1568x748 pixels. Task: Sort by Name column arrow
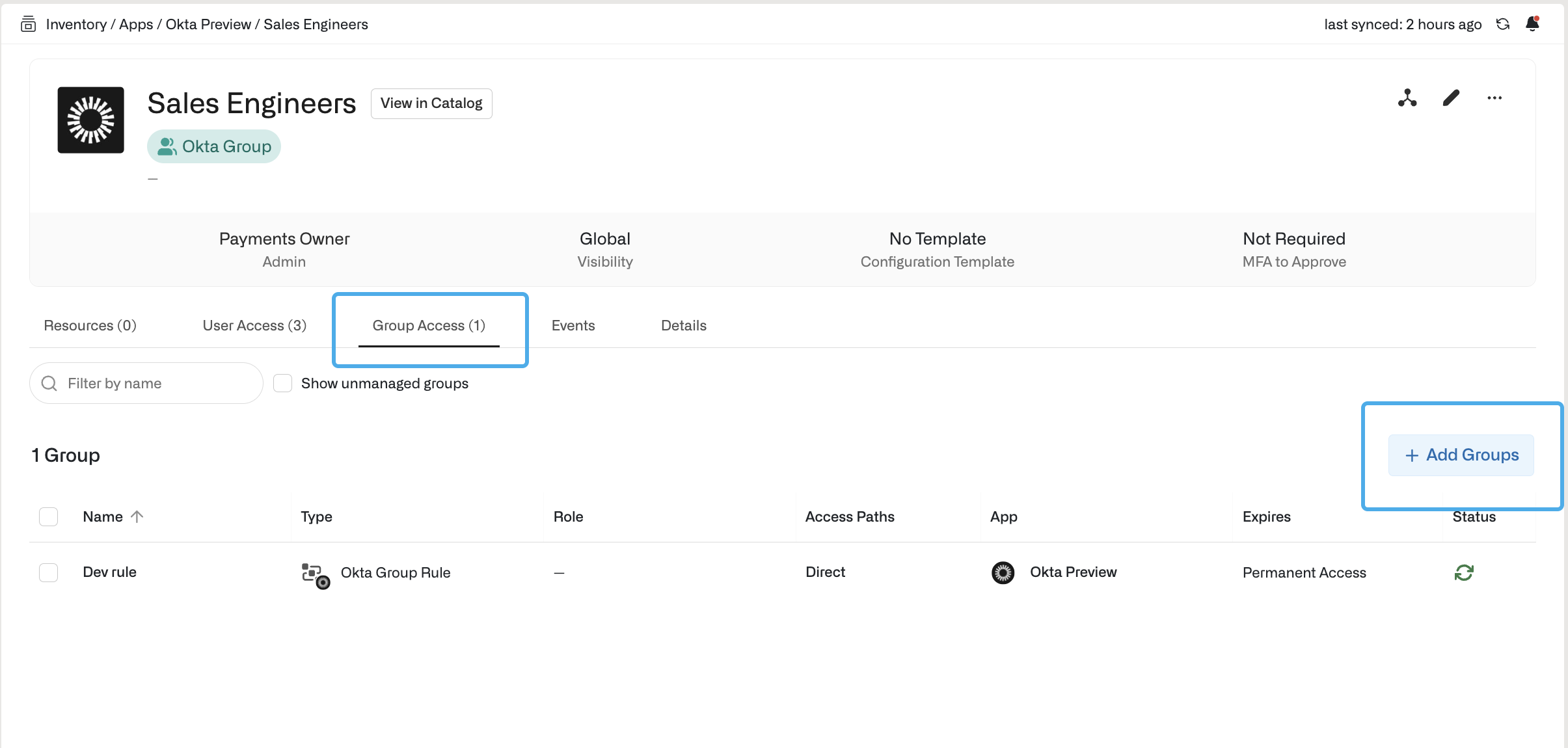point(137,516)
